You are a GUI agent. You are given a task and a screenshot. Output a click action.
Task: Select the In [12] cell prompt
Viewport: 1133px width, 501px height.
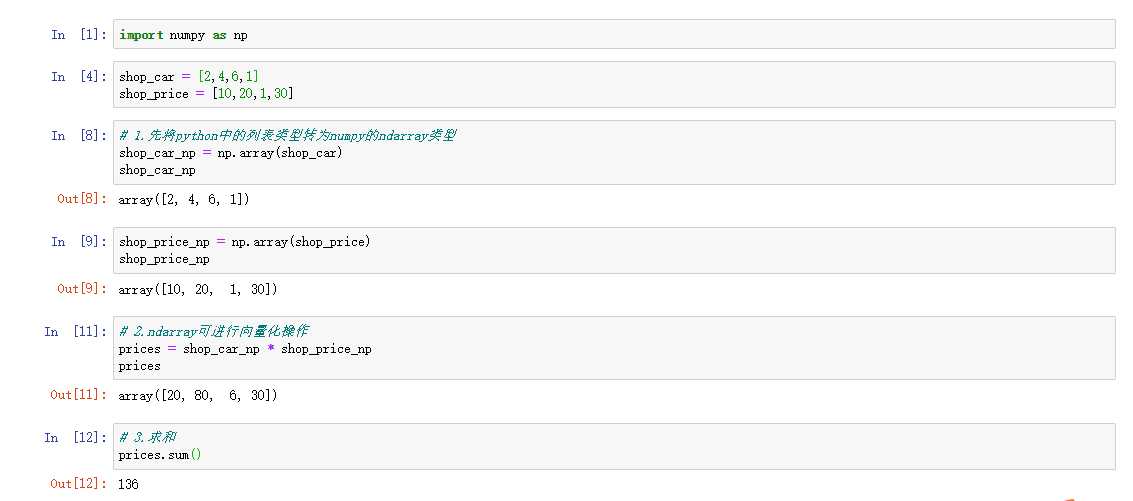[74, 438]
